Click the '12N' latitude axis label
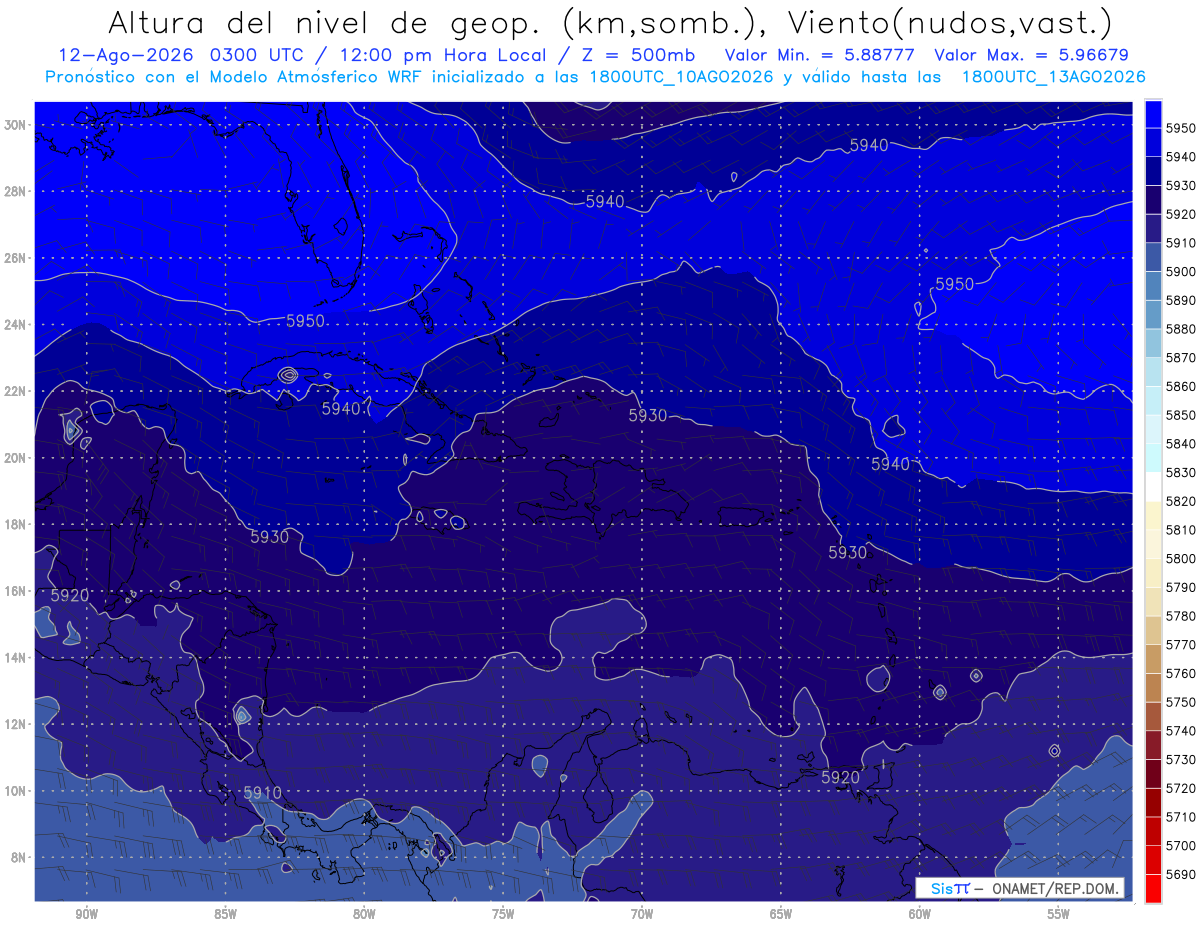Screen dimensions: 1200x927 pyautogui.click(x=16, y=724)
